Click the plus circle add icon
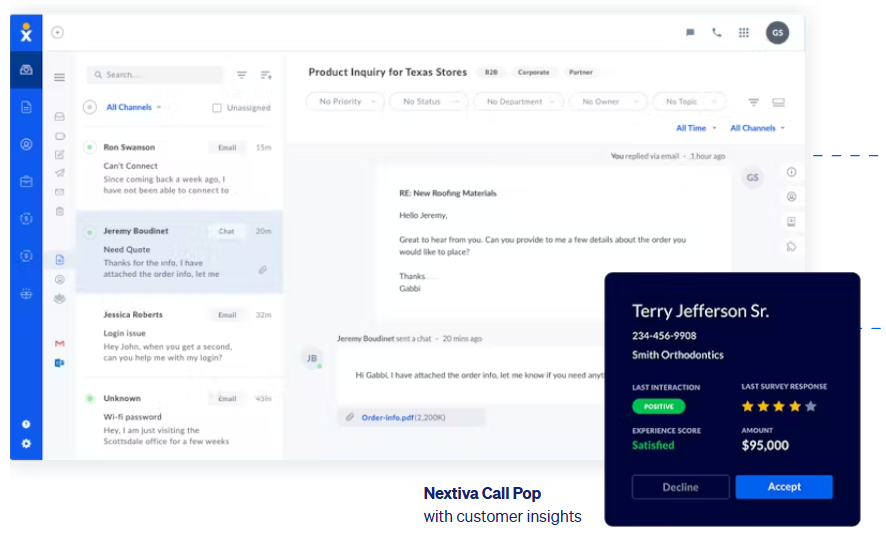This screenshot has width=886, height=540. (58, 32)
